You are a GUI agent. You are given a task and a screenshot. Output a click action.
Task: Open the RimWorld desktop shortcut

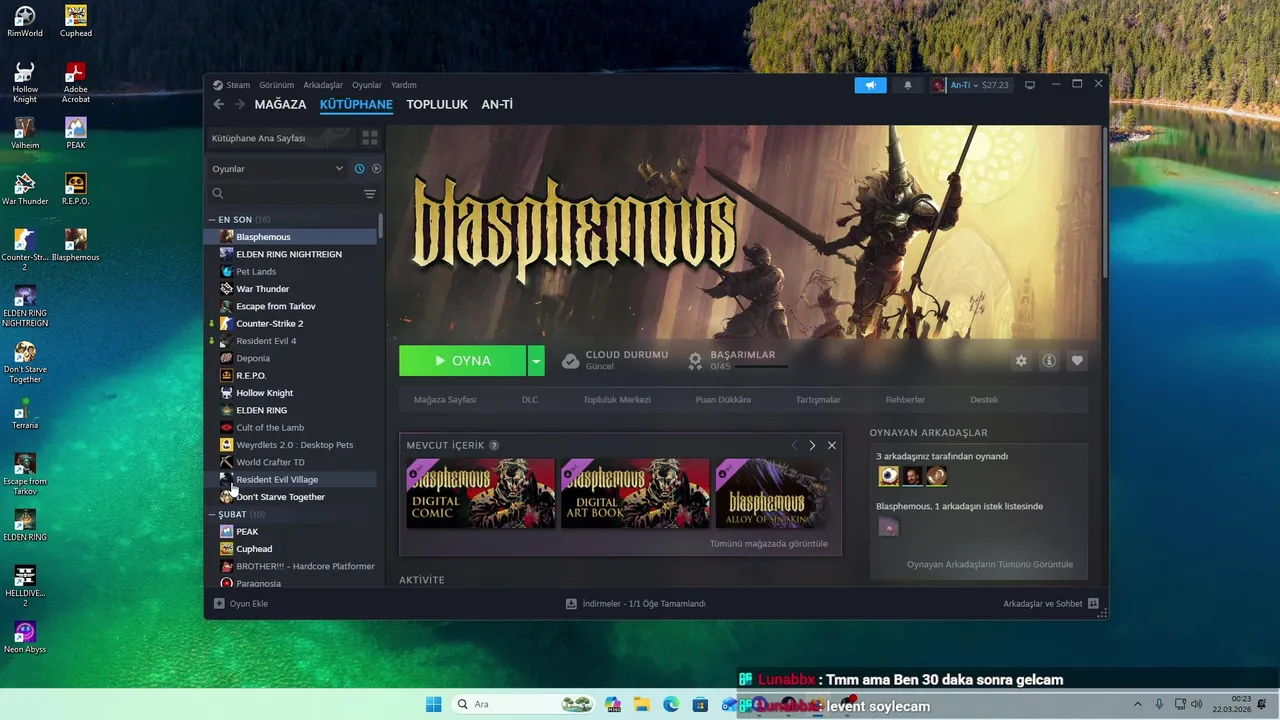[x=25, y=21]
